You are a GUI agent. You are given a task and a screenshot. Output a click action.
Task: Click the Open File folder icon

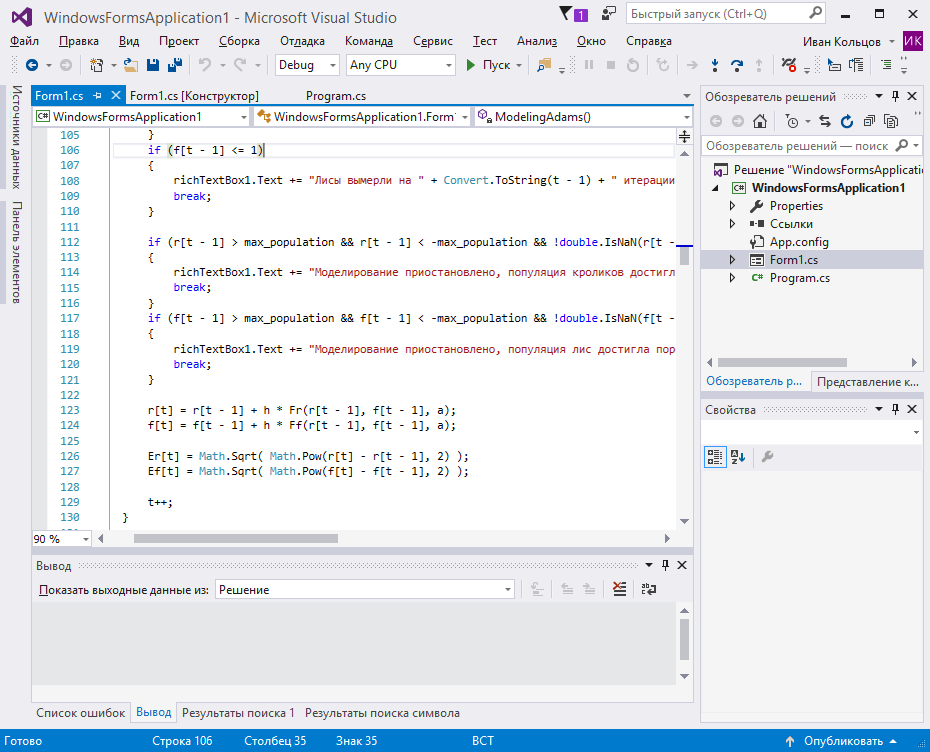(x=131, y=65)
